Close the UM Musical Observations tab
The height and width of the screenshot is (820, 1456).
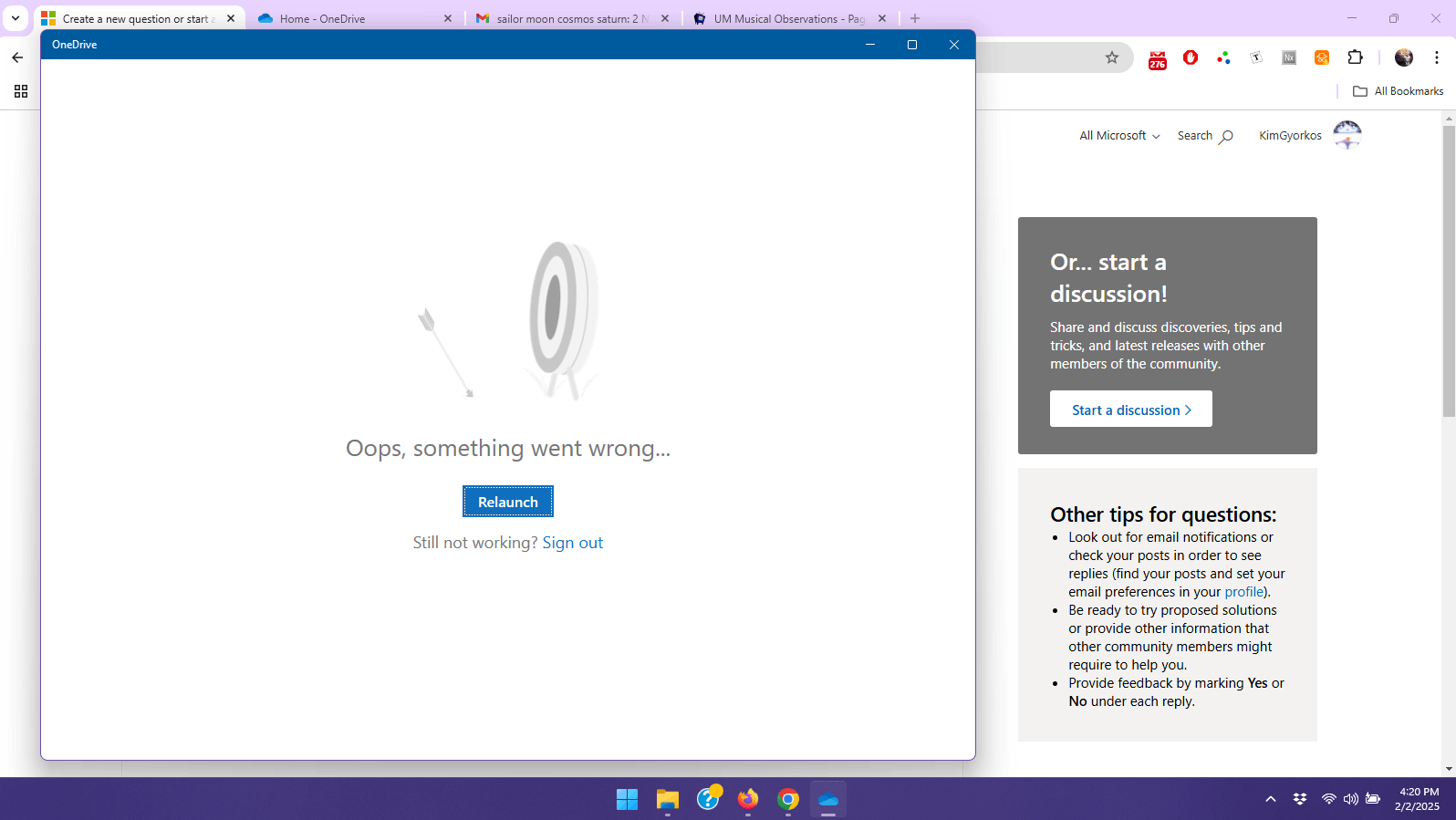coord(882,18)
